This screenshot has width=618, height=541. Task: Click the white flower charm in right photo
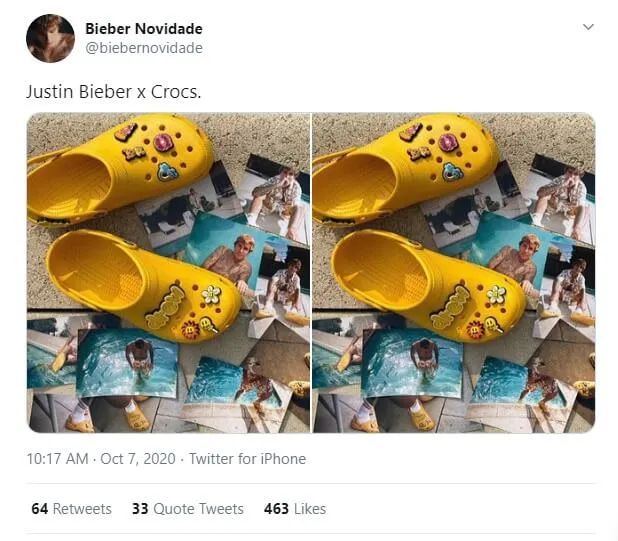pos(496,294)
